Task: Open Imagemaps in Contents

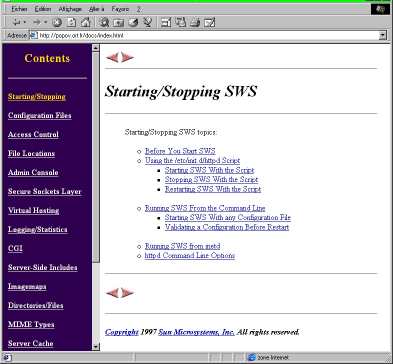Action: (x=27, y=286)
